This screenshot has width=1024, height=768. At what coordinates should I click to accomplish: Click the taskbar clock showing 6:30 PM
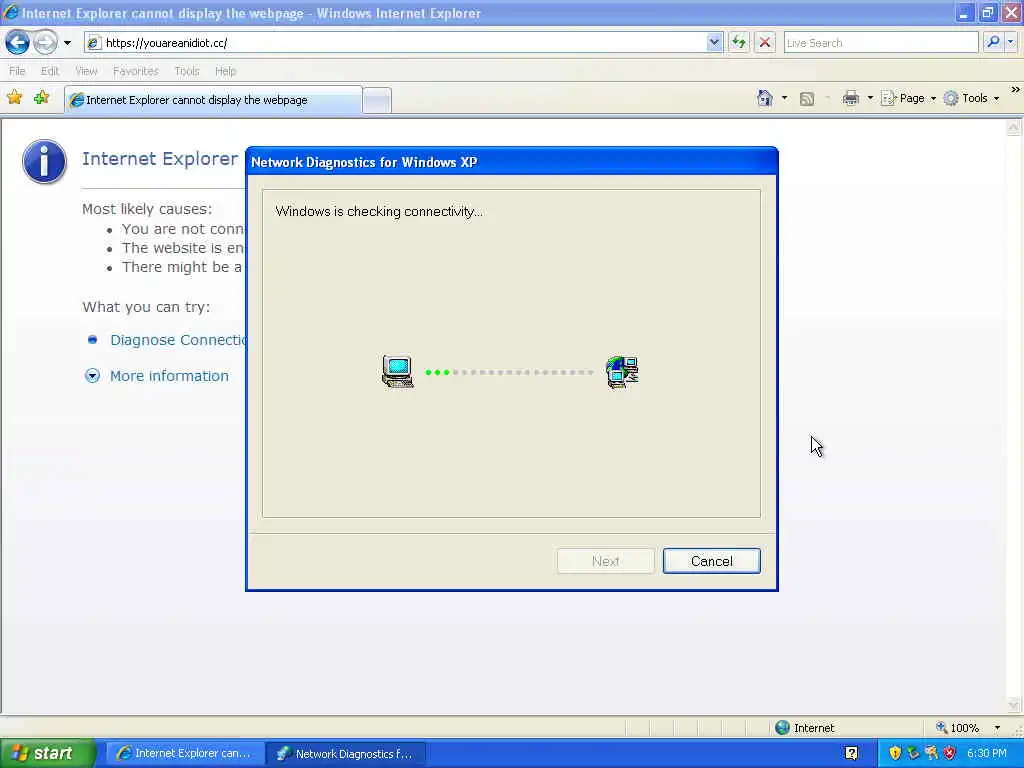[x=987, y=754]
